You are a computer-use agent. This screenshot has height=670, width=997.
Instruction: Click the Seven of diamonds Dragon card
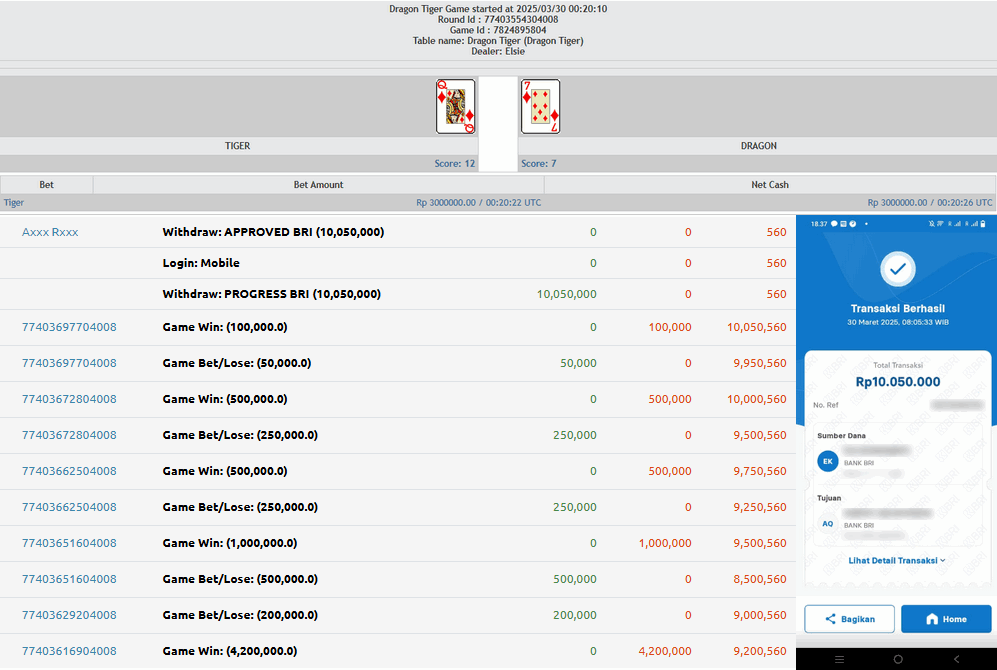click(540, 107)
